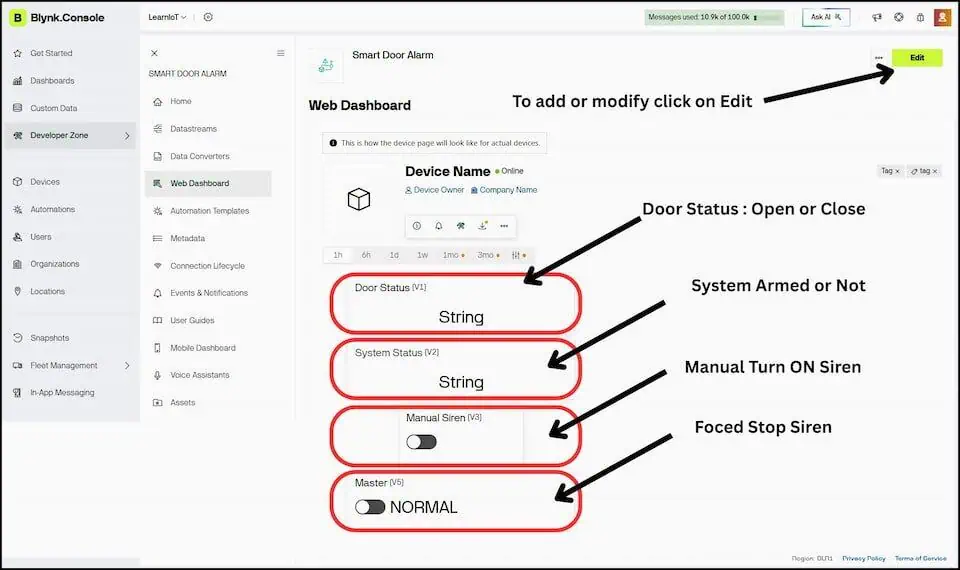Click the organization settings gear icon
This screenshot has height=570, width=960.
click(208, 17)
